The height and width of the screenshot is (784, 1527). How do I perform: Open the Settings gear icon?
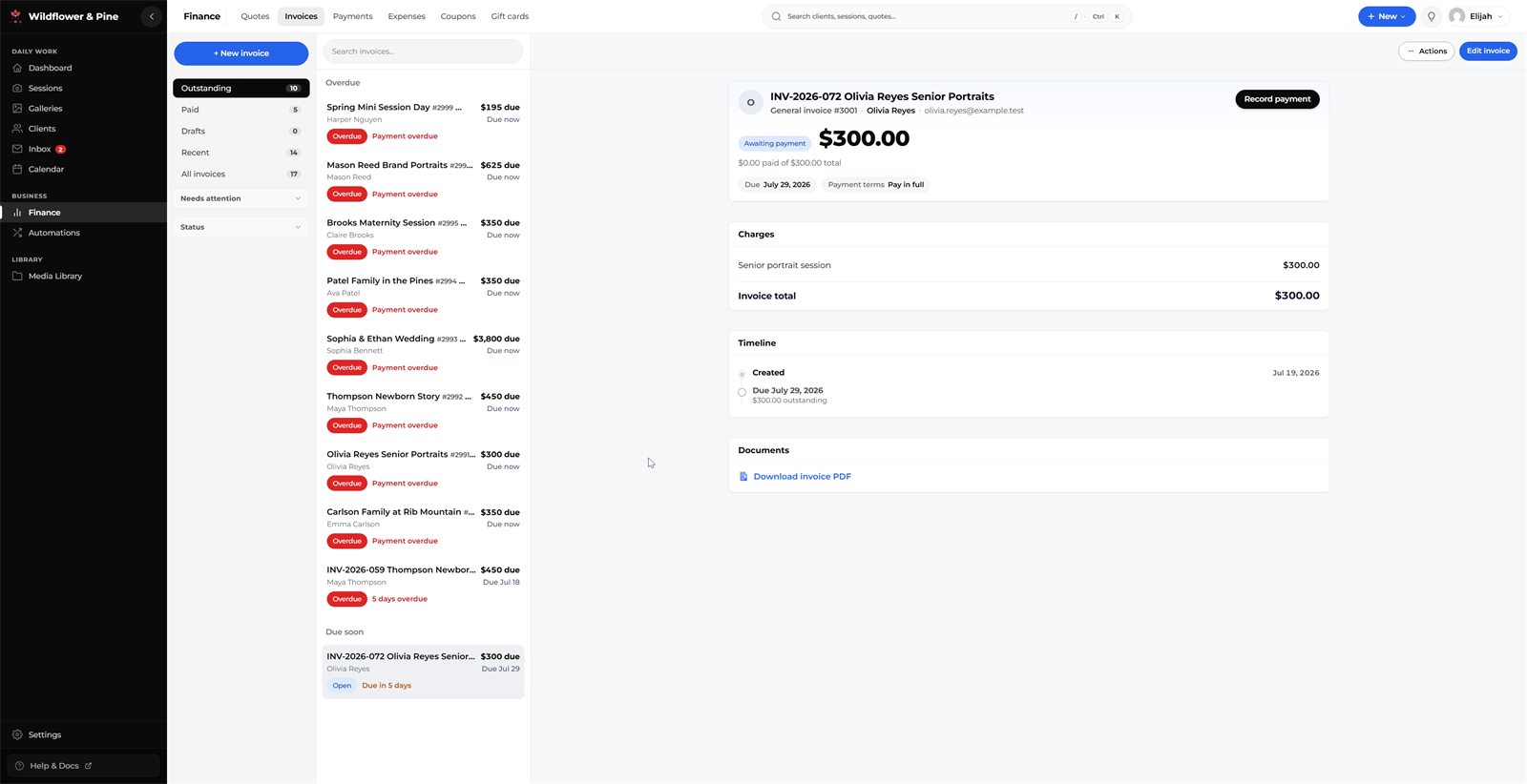coord(17,734)
